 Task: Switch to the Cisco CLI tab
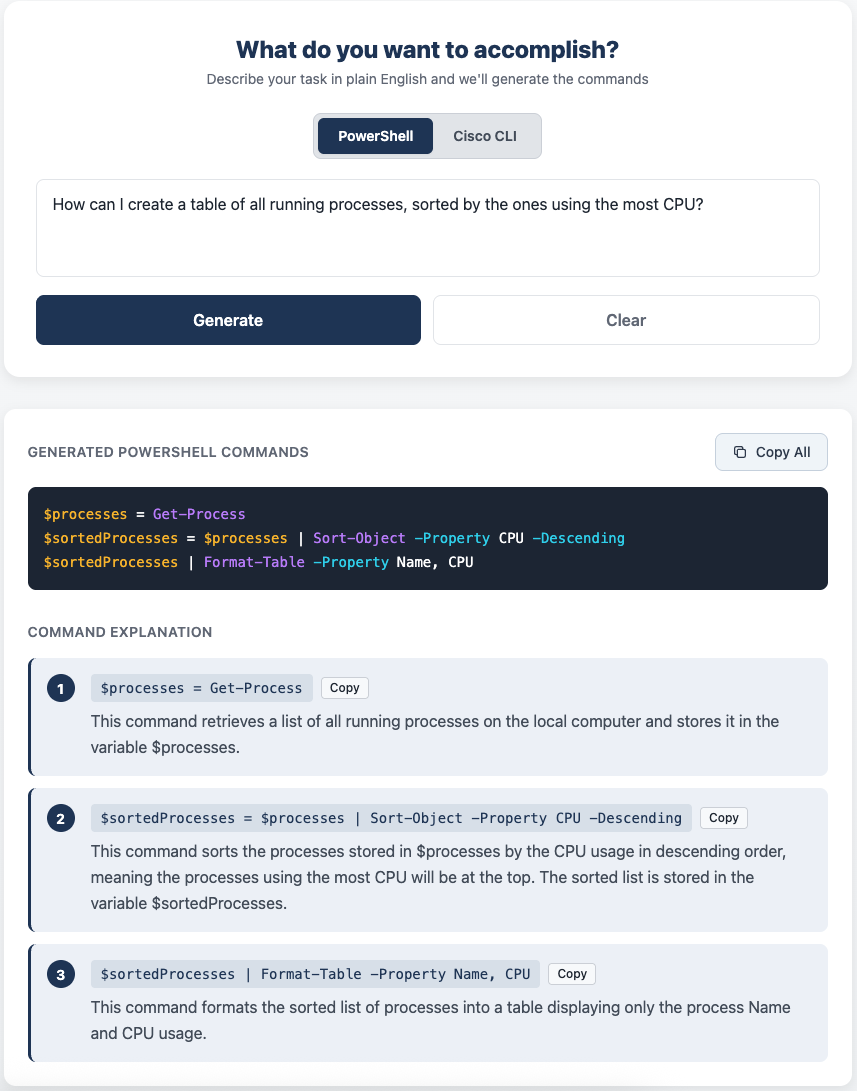[x=485, y=136]
